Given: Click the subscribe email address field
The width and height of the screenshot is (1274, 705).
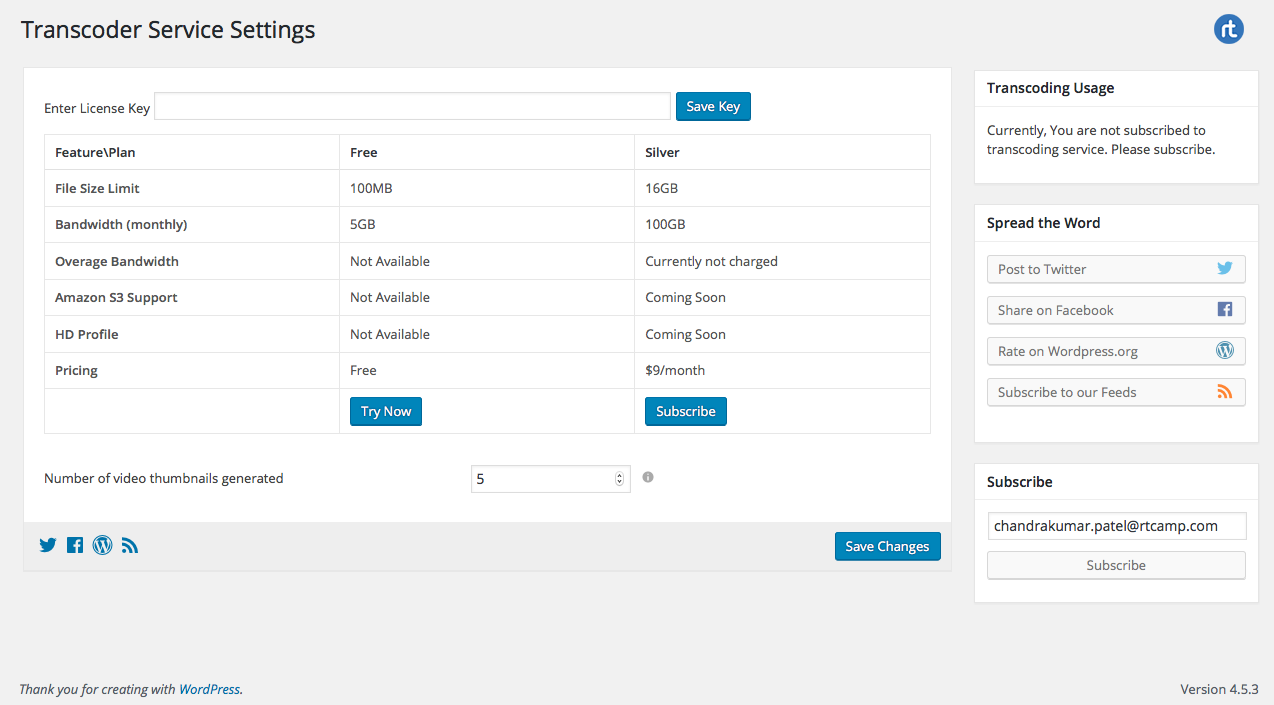Looking at the screenshot, I should coord(1117,526).
